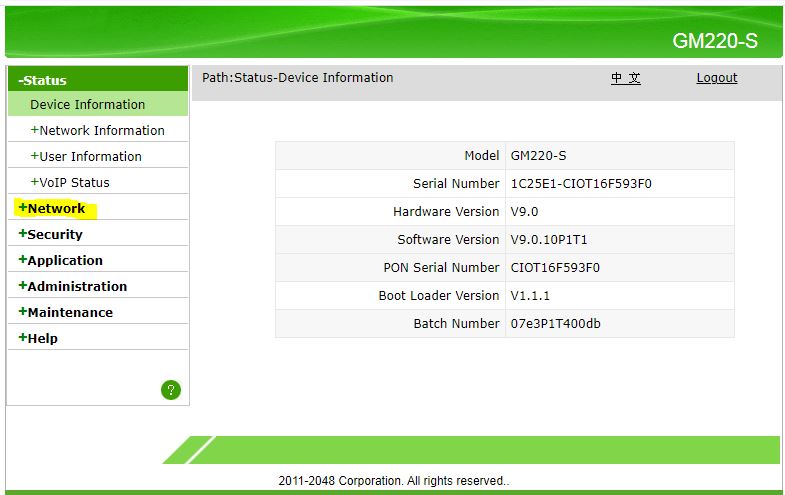This screenshot has height=495, width=785.
Task: Switch language with the 中文 link
Action: pyautogui.click(x=626, y=78)
